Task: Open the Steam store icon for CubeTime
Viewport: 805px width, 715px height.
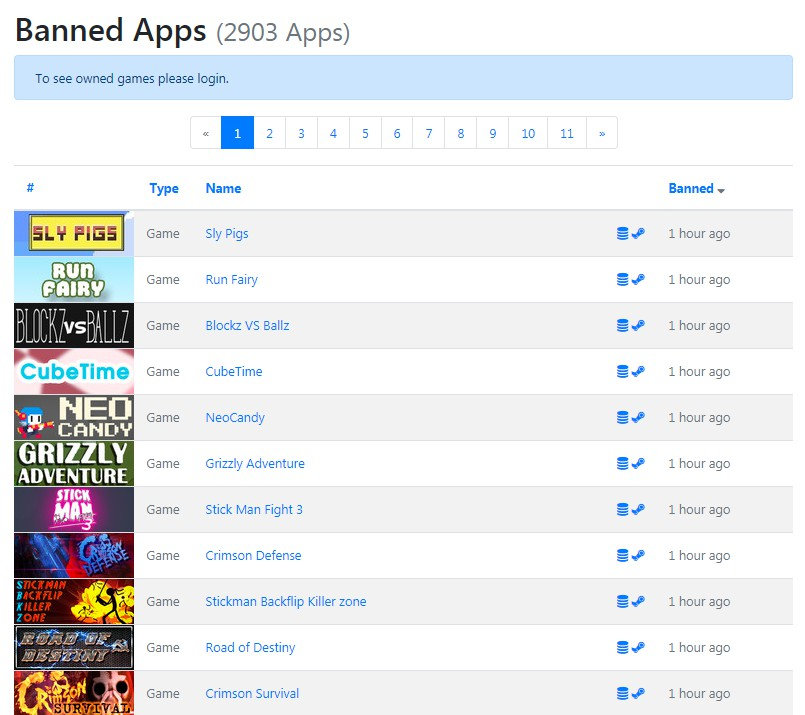Action: pos(638,372)
